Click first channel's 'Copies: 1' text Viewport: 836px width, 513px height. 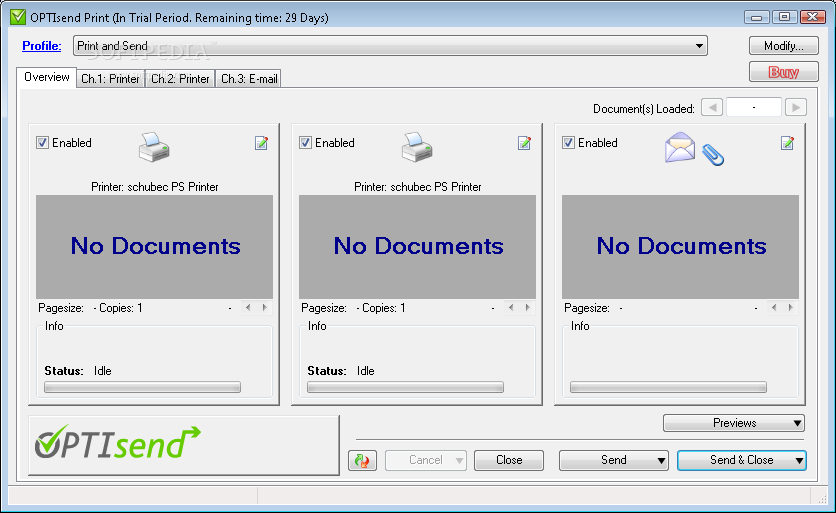(x=120, y=308)
